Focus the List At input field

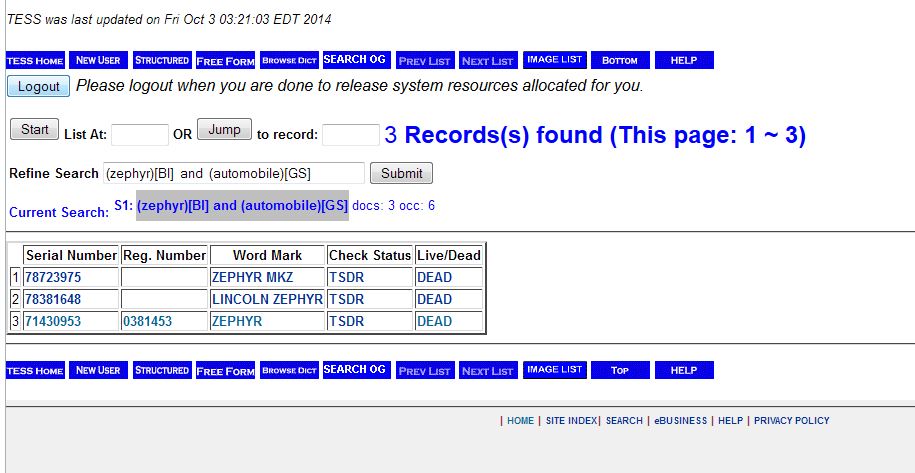[x=140, y=134]
